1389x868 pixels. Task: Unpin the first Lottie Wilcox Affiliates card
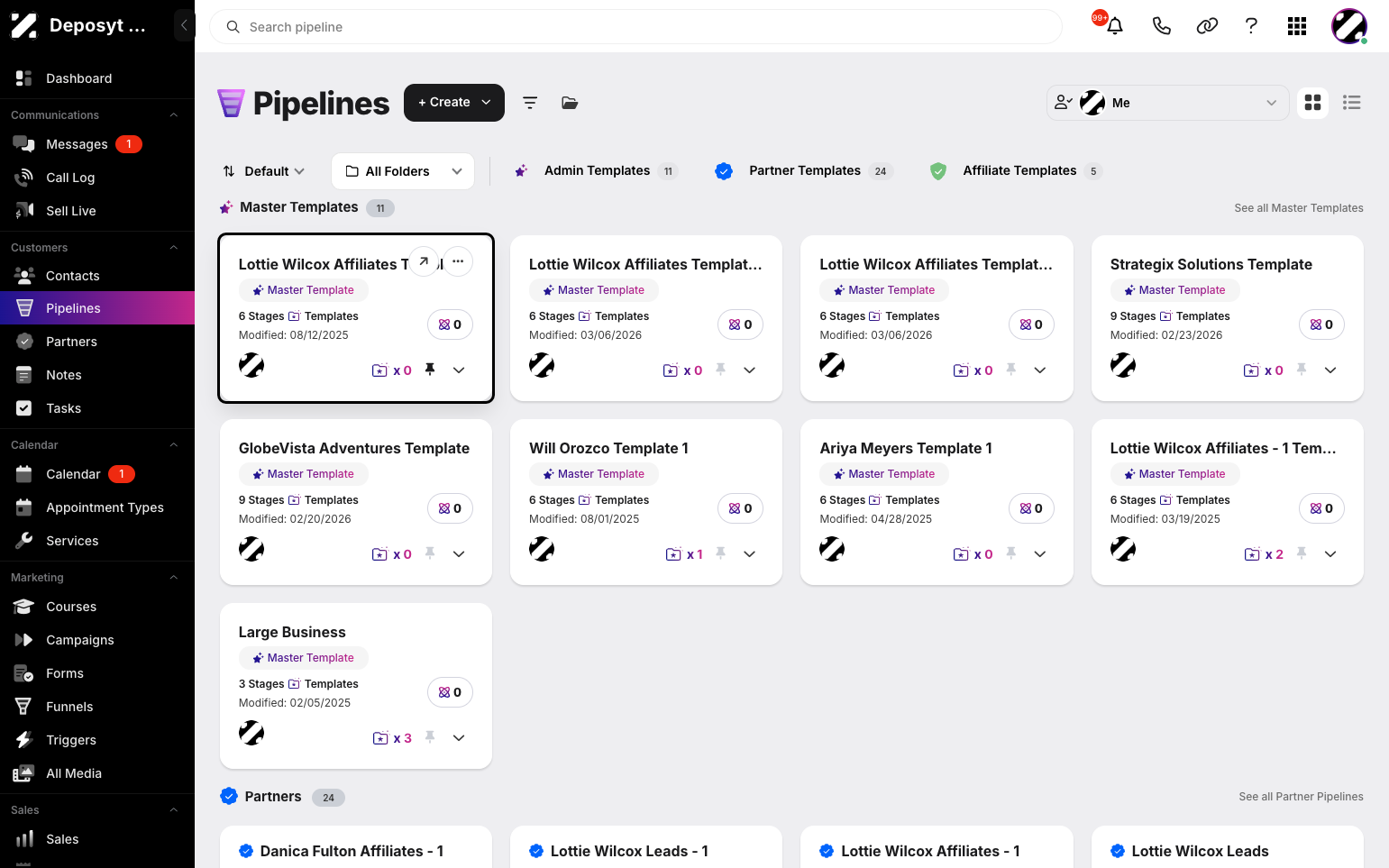430,370
